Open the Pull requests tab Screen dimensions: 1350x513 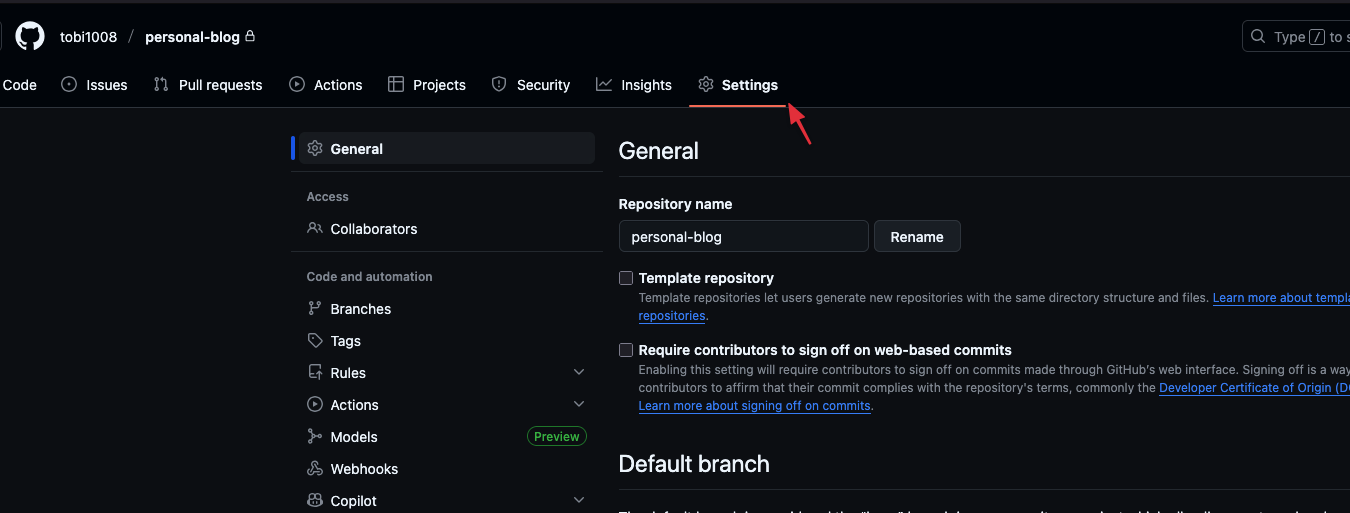208,85
